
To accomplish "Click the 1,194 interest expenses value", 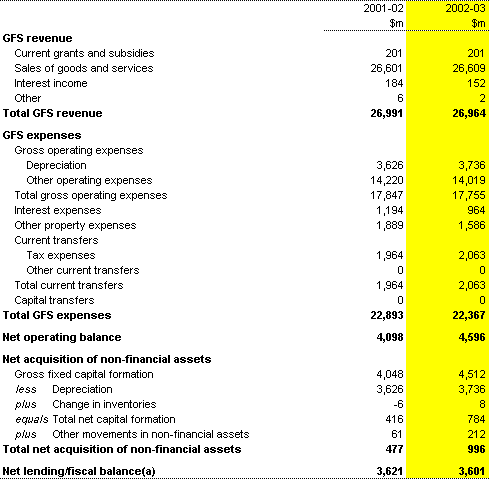I will (390, 210).
